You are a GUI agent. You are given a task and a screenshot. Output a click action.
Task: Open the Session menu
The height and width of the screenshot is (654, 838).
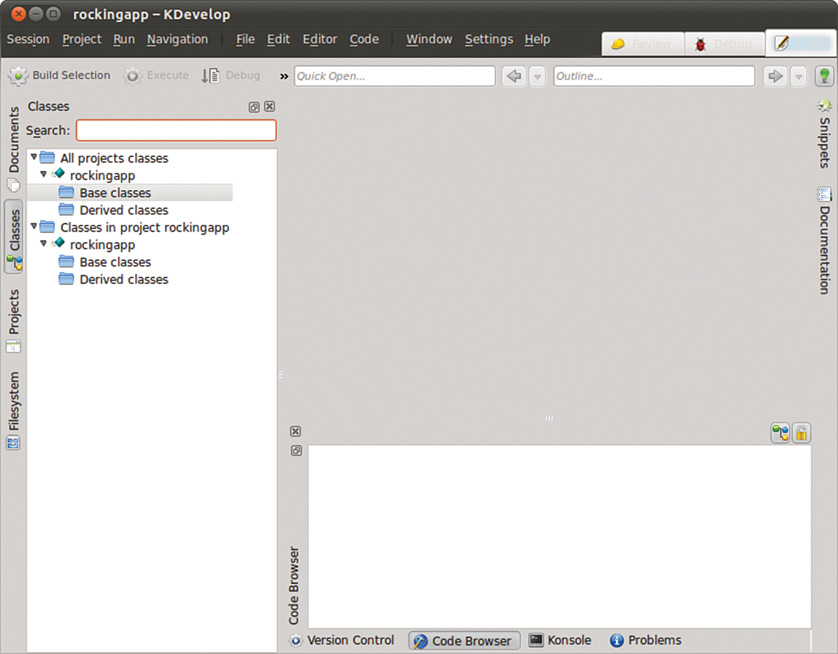click(x=28, y=39)
